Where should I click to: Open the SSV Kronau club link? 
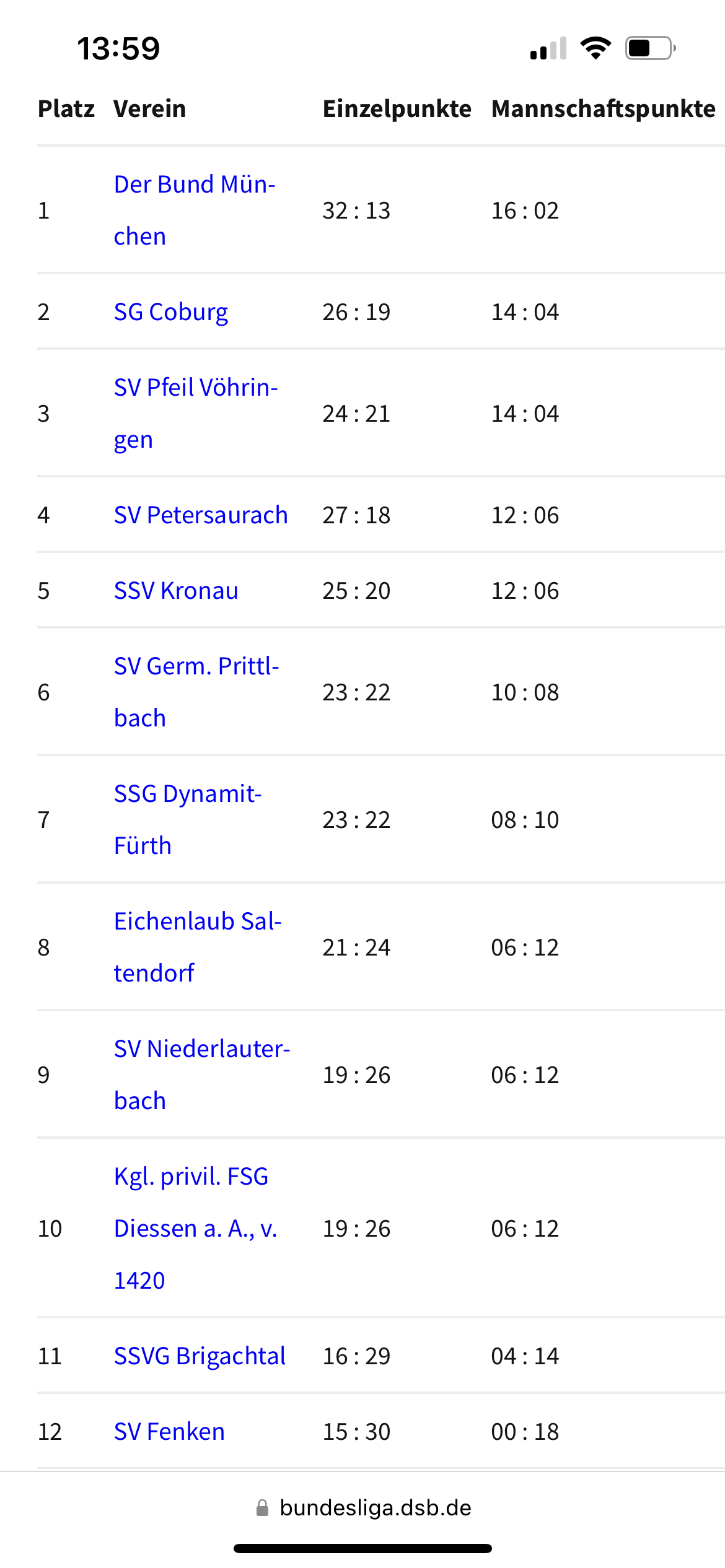point(176,591)
